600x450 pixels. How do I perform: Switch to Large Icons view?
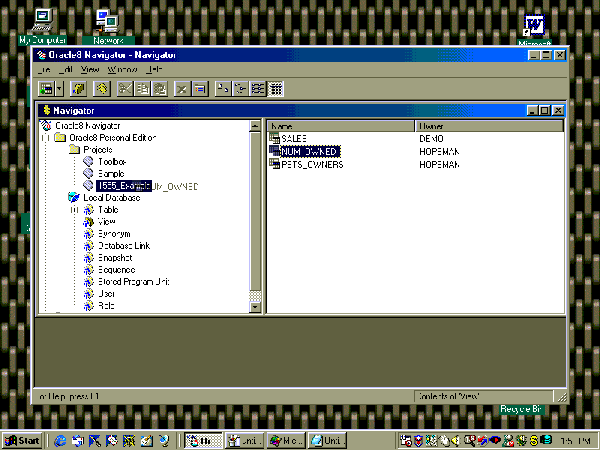point(223,89)
